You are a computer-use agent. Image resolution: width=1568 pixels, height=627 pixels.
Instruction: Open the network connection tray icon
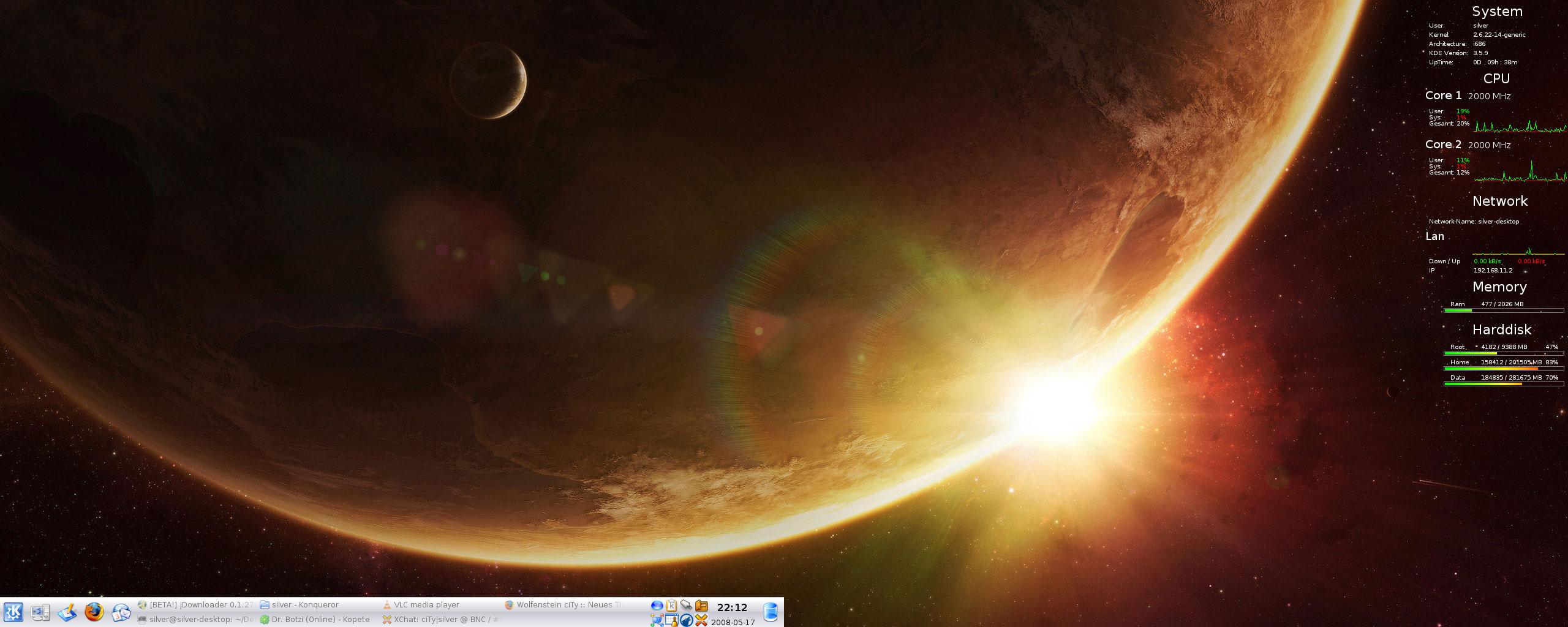[x=657, y=620]
